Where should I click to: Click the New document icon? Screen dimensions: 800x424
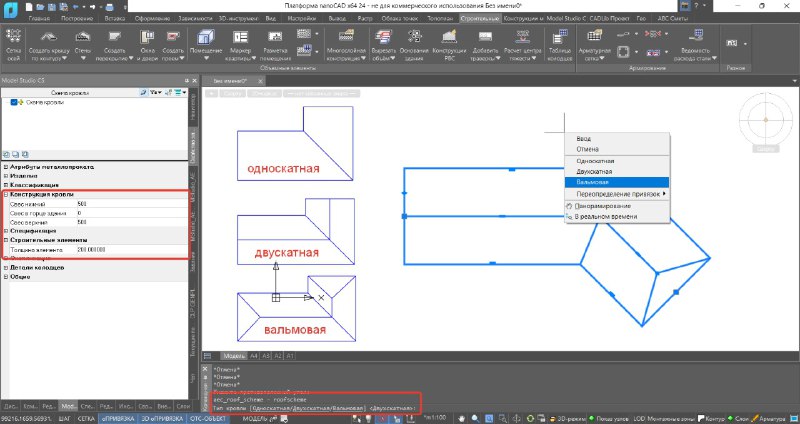pos(29,7)
